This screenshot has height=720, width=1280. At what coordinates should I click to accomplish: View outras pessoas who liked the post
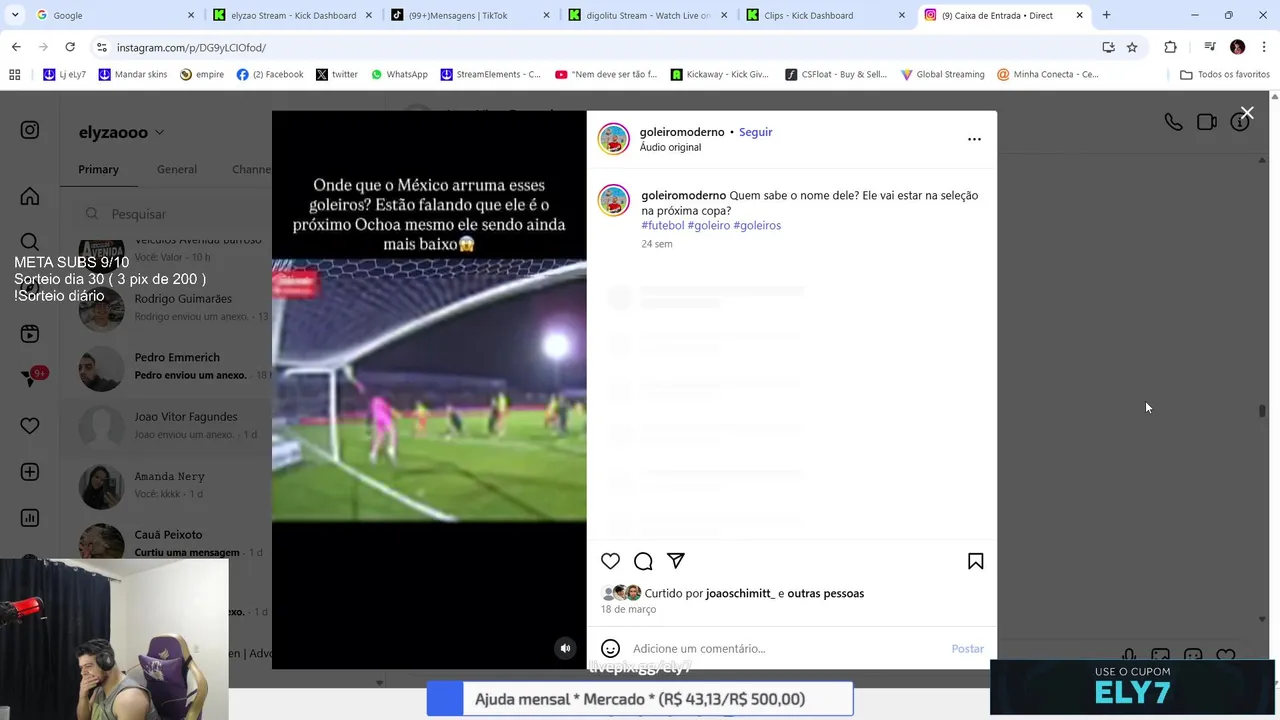coord(825,593)
